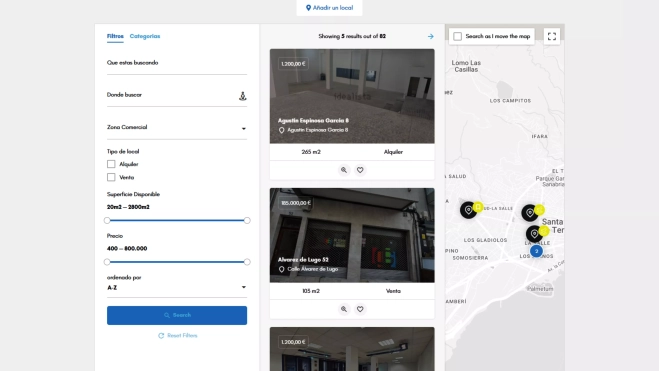Click the 185.000,00 € price tag
Screen dimensions: 659x371
(x=296, y=203)
